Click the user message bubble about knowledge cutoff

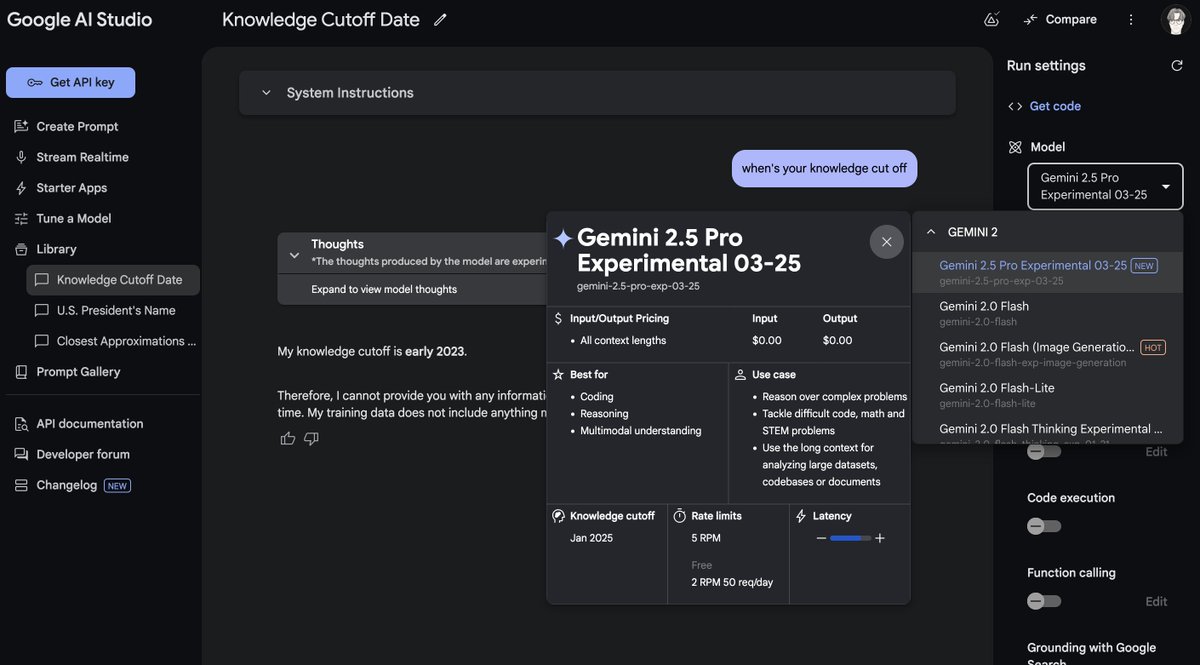point(824,168)
